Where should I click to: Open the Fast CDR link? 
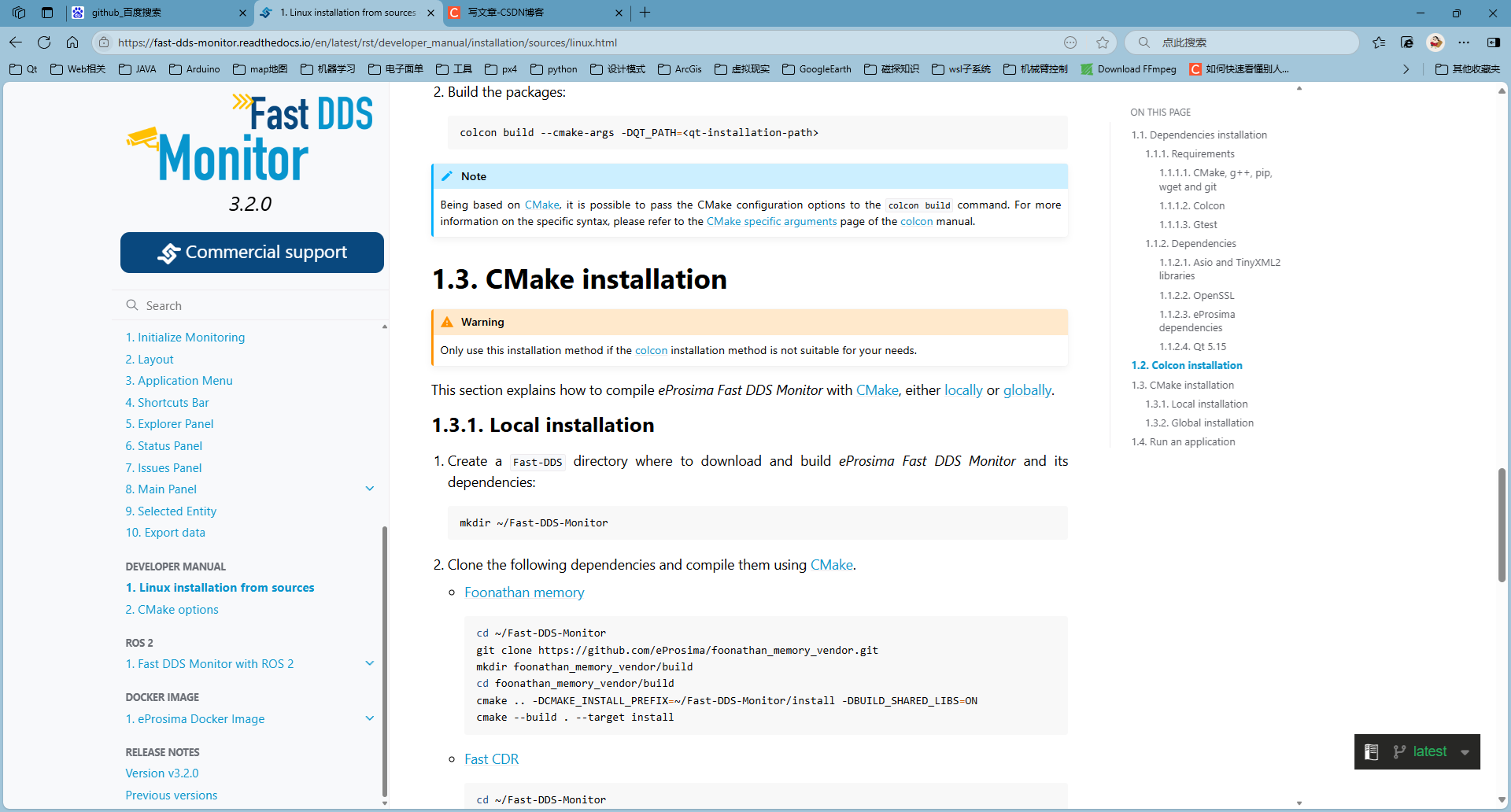(491, 758)
